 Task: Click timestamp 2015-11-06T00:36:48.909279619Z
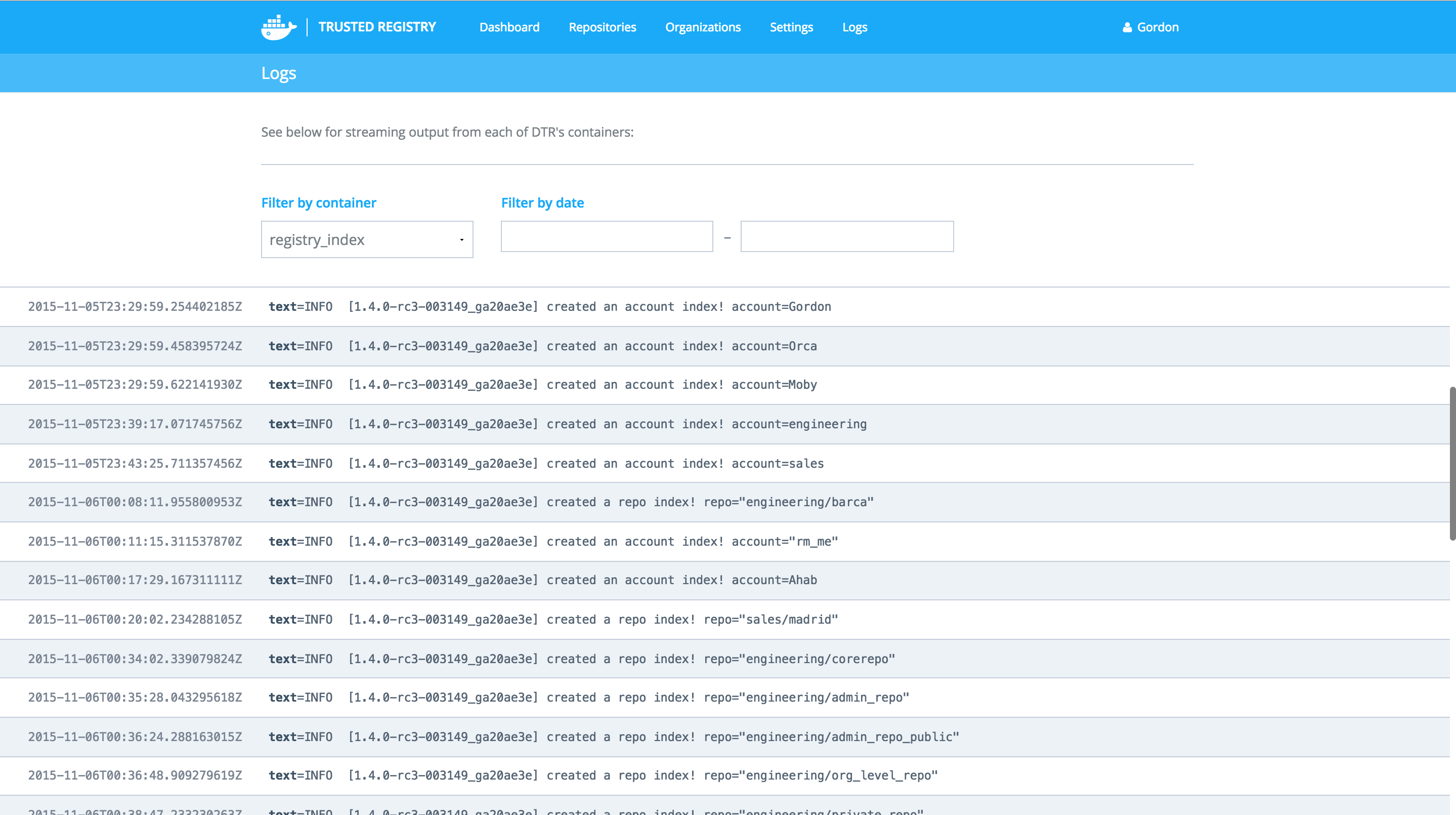point(135,776)
